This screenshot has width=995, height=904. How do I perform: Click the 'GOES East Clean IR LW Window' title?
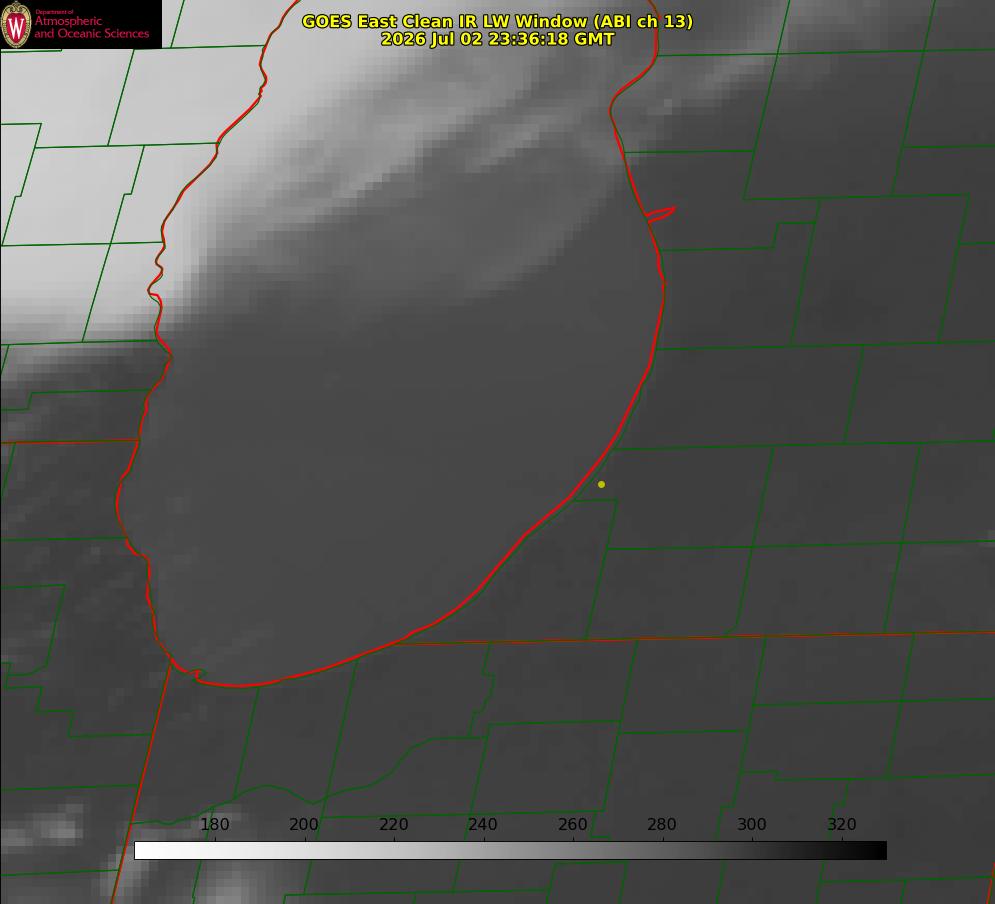coord(497,21)
